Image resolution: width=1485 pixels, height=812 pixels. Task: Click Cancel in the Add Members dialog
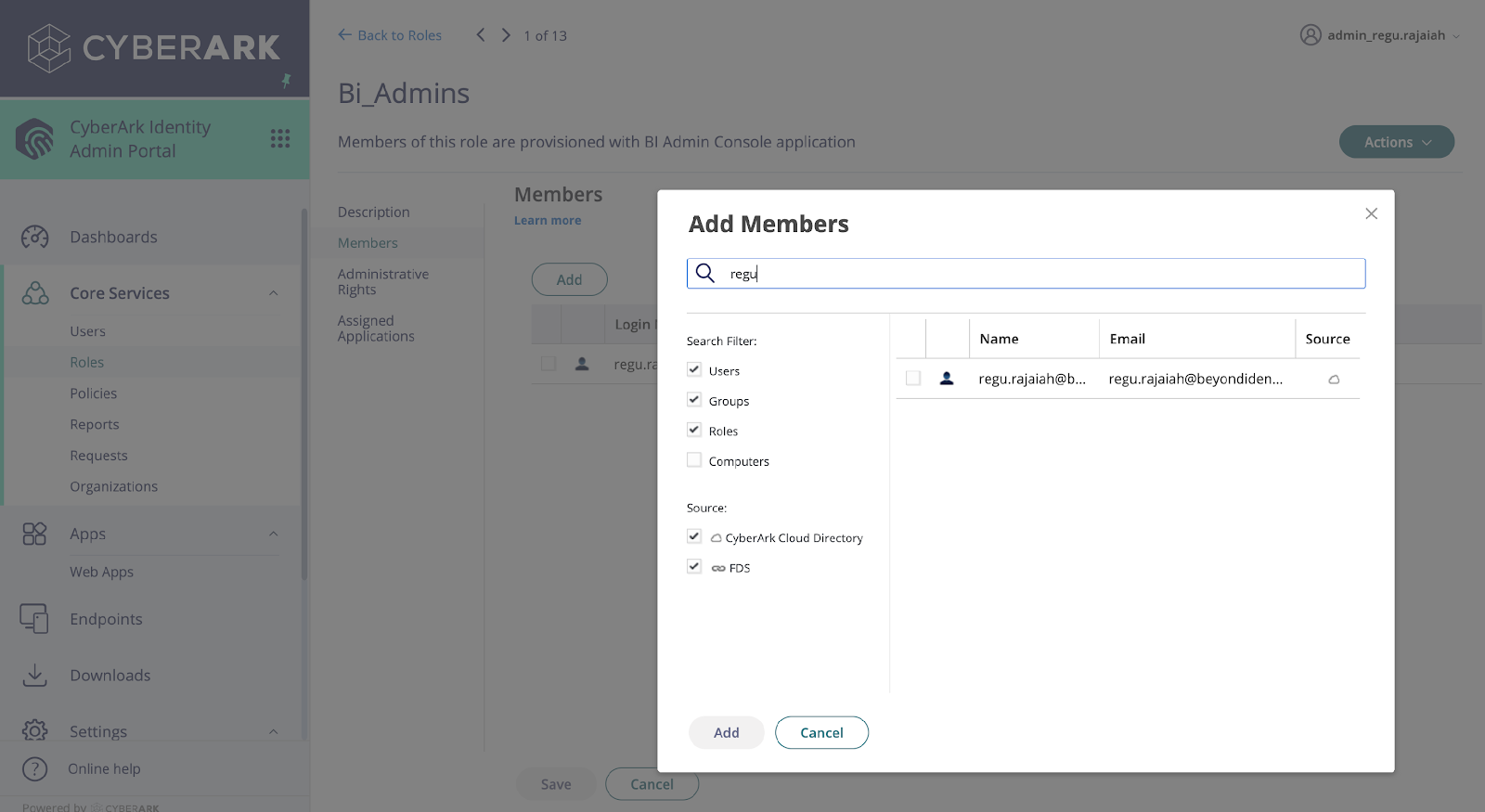pos(821,732)
